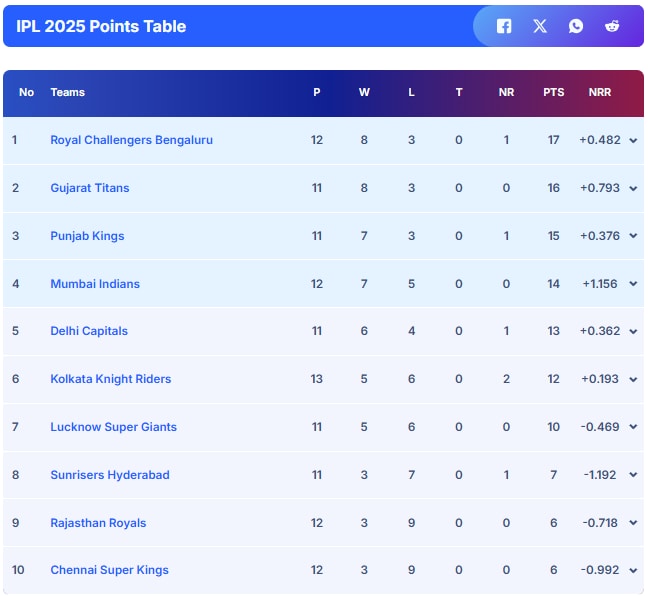Image resolution: width=648 pixels, height=596 pixels.
Task: Open Royal Challengers Bengaluru team link
Action: point(131,140)
